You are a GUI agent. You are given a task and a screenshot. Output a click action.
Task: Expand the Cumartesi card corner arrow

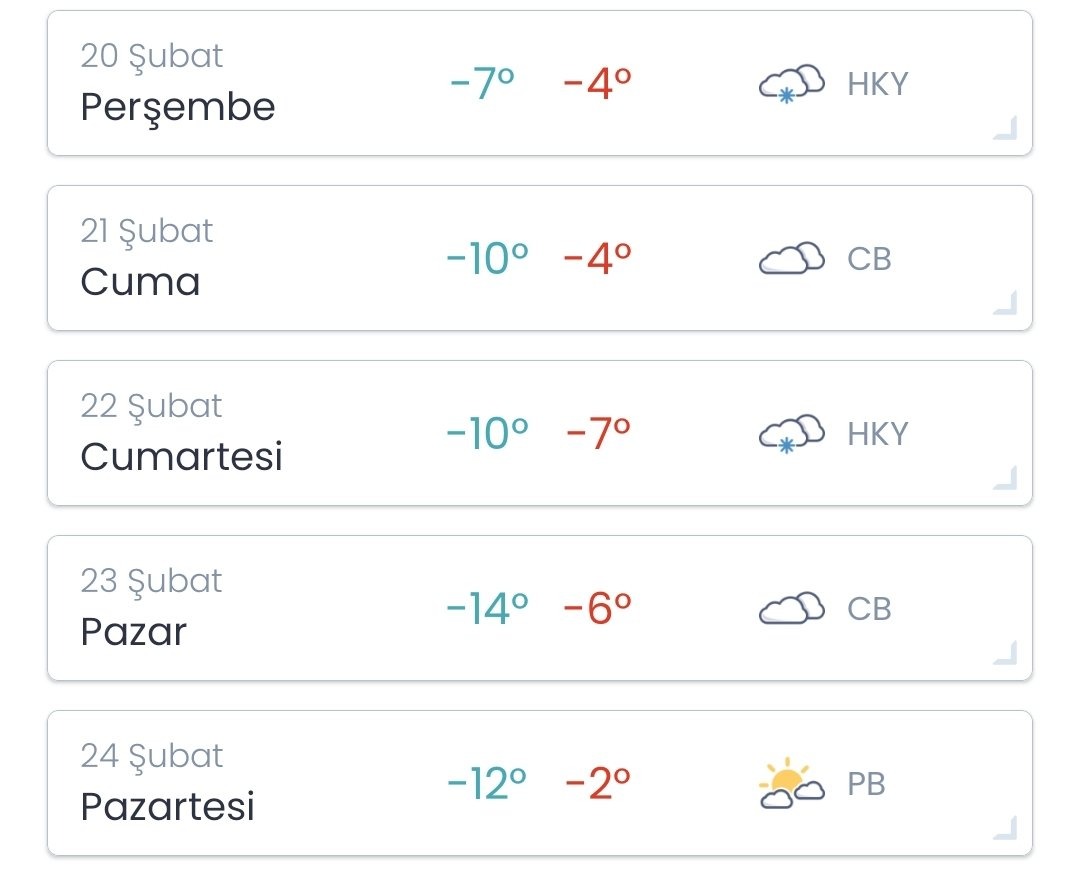(1005, 478)
